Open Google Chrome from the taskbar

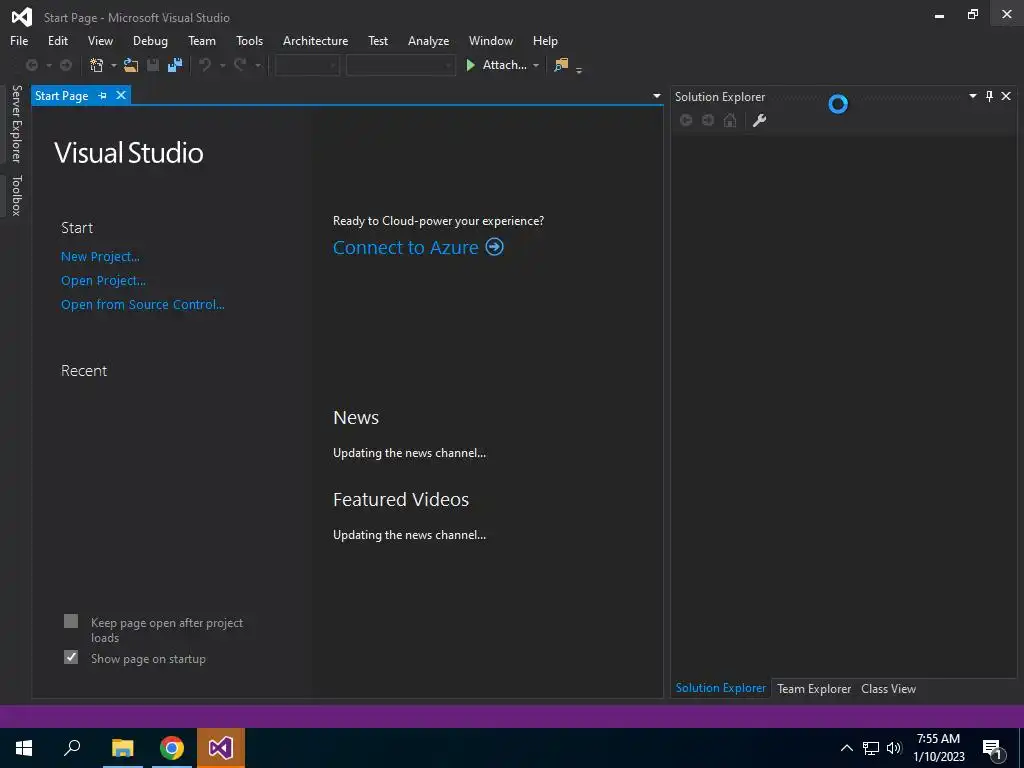point(172,748)
